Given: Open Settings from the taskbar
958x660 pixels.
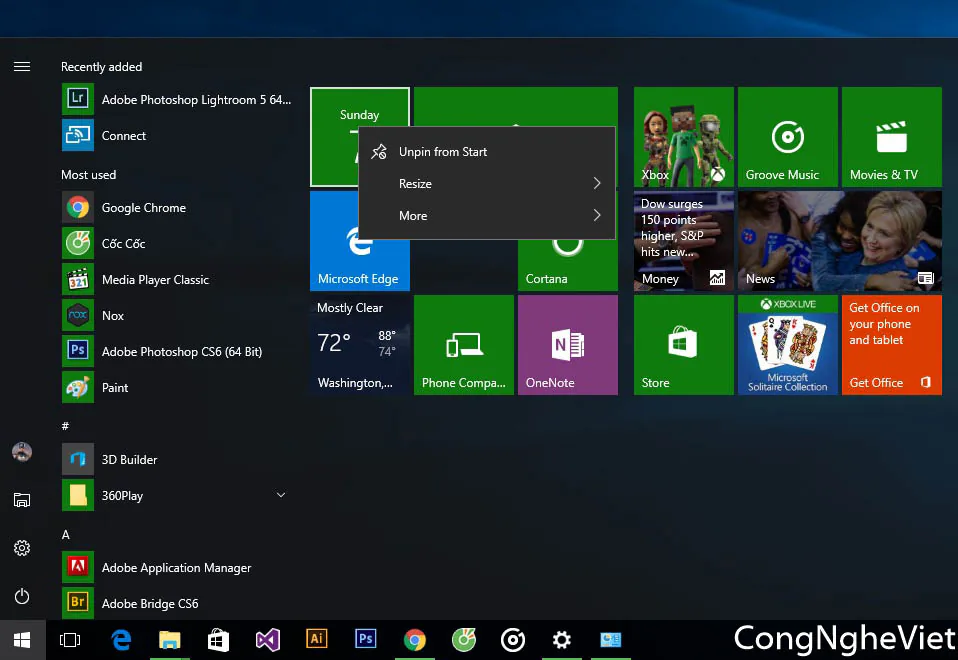Looking at the screenshot, I should coord(561,640).
